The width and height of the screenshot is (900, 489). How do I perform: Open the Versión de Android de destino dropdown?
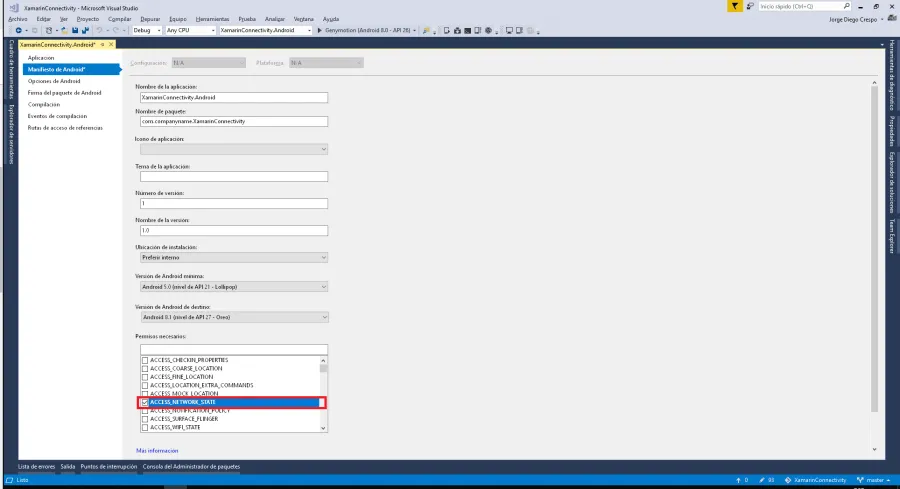coord(234,317)
